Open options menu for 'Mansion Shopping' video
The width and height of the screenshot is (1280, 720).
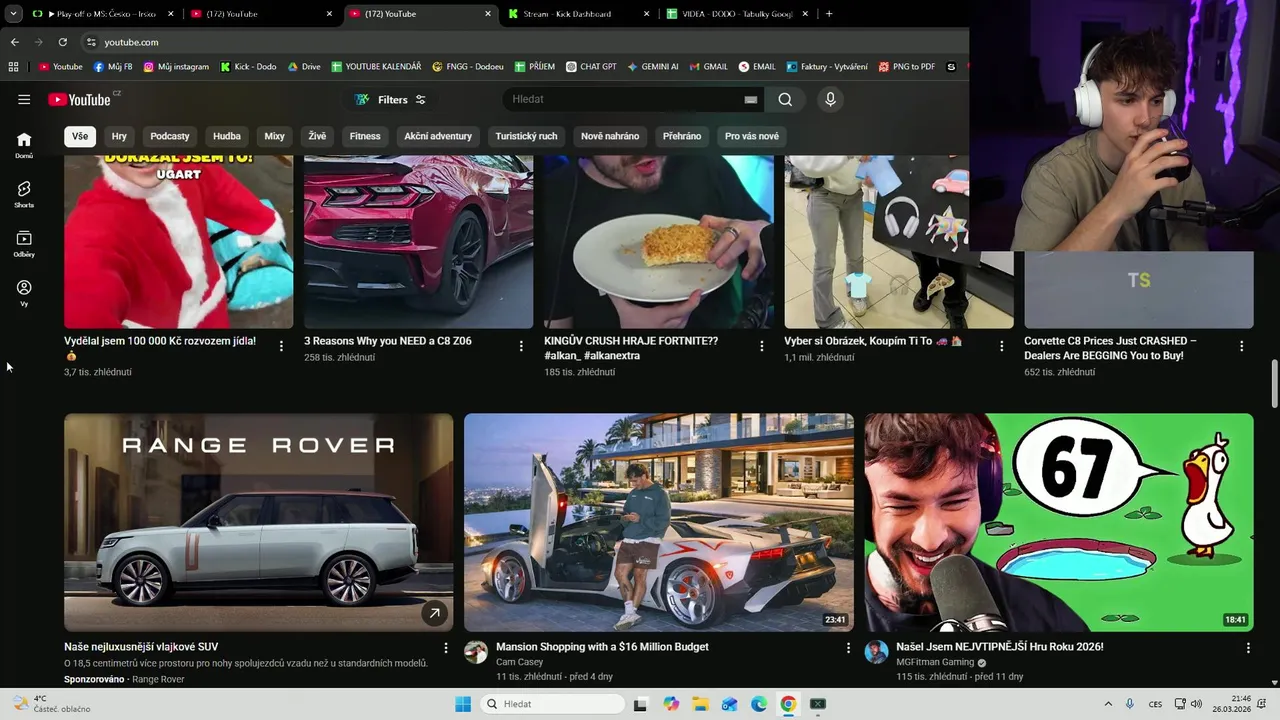click(848, 648)
